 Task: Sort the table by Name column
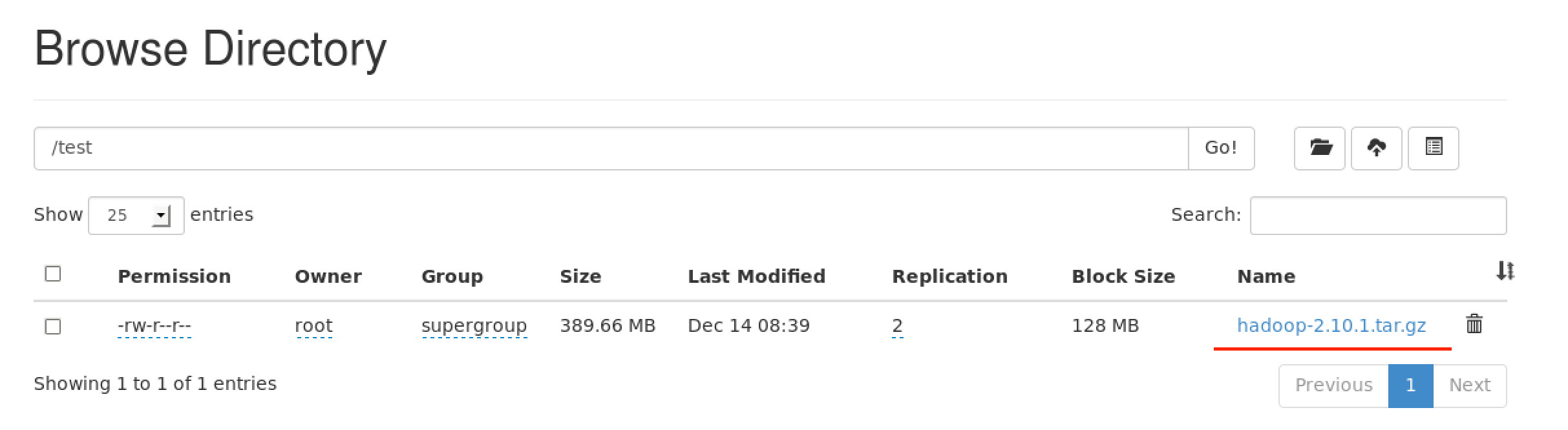click(1266, 276)
